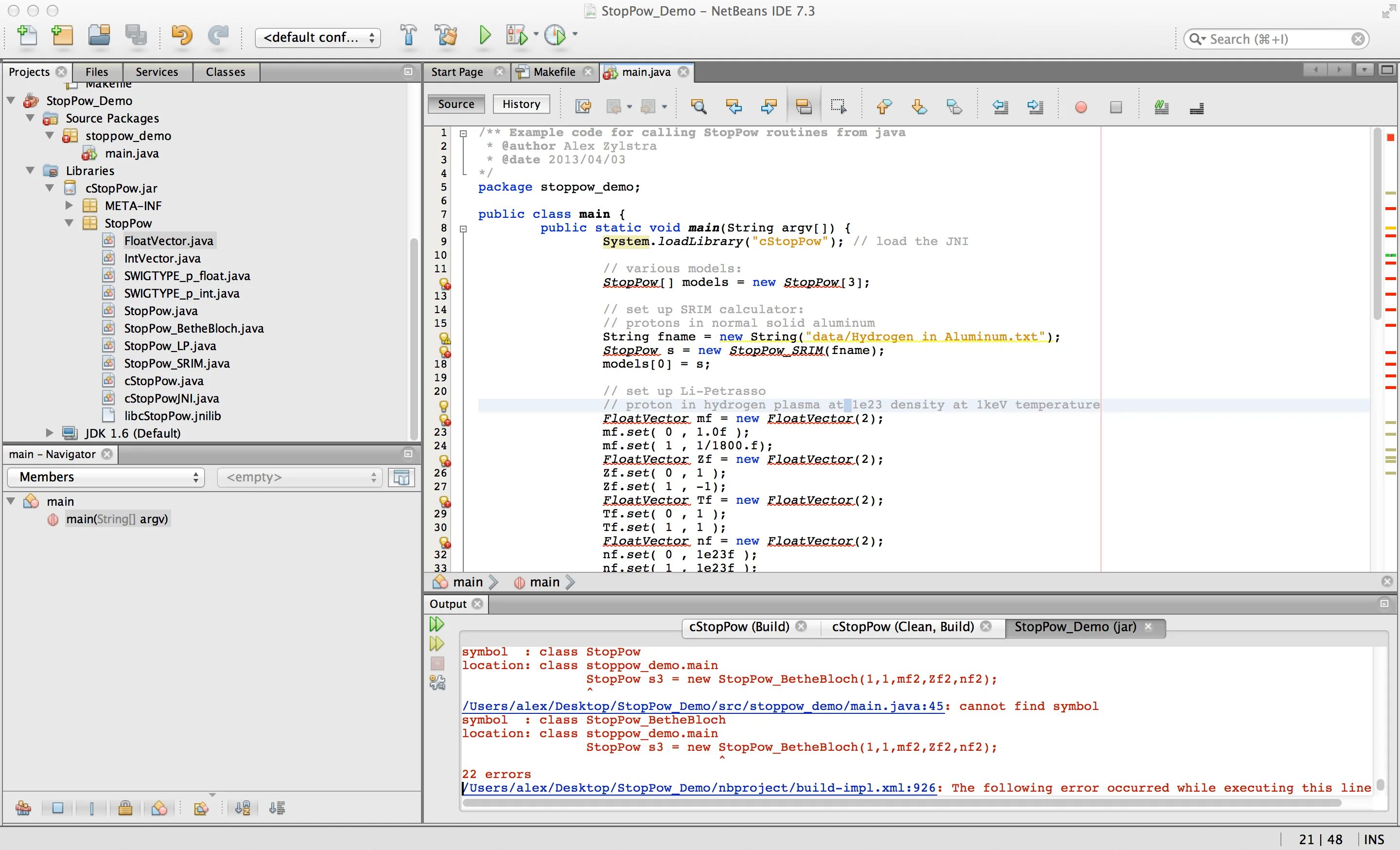1400x850 pixels.
Task: Click the Run Project green arrow
Action: (x=485, y=35)
